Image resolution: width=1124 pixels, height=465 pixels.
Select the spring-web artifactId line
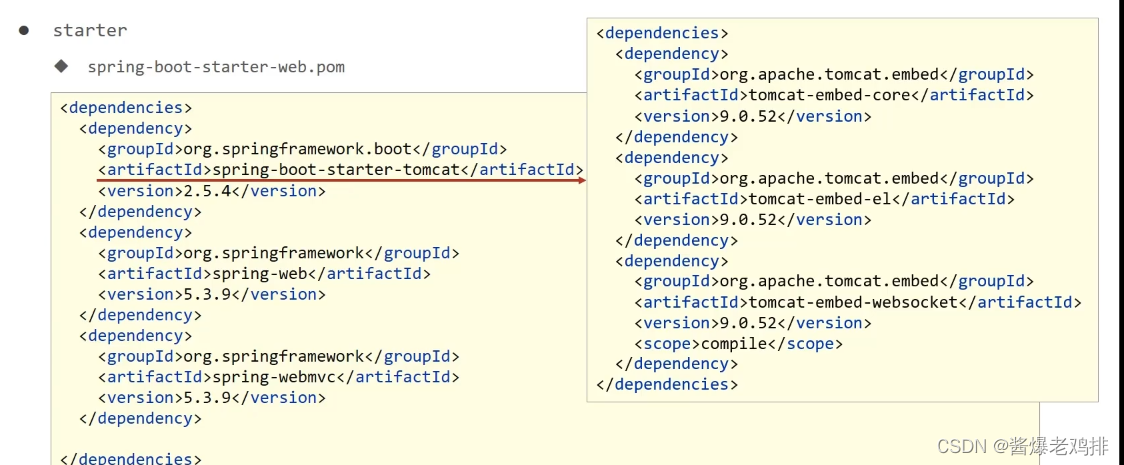265,274
